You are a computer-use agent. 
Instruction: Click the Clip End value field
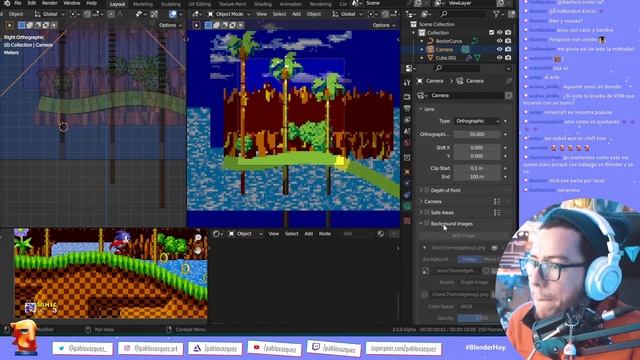pyautogui.click(x=477, y=177)
